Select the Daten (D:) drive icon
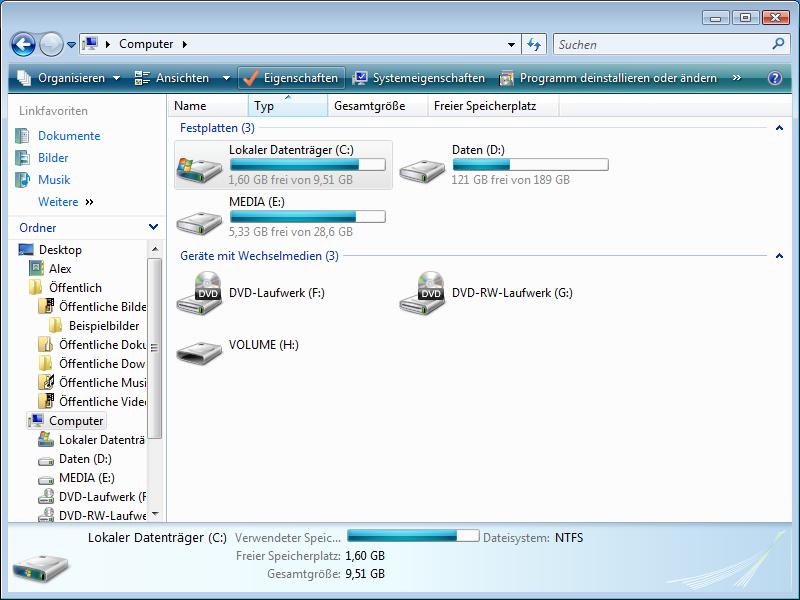Screen dimensions: 800x600 pos(422,165)
